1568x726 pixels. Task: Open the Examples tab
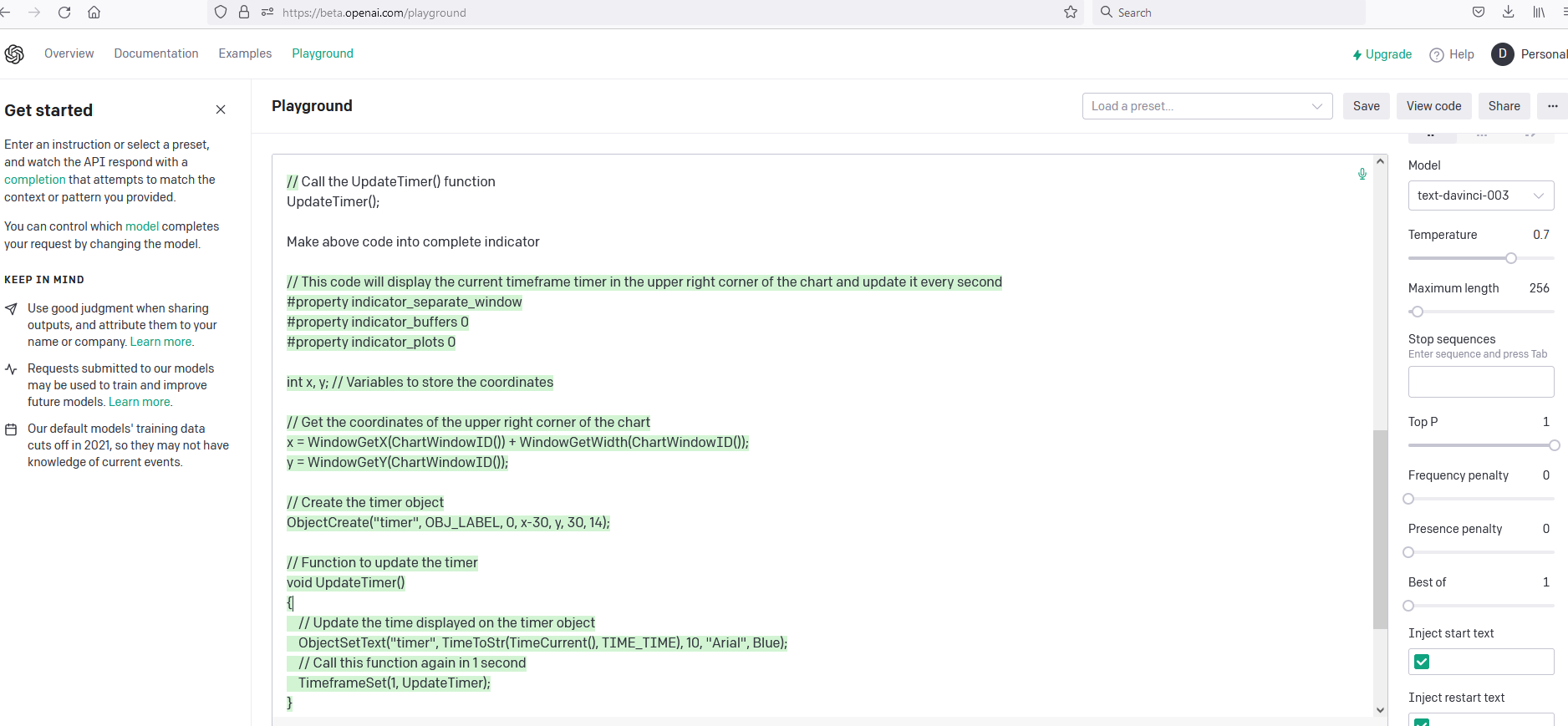coord(245,53)
